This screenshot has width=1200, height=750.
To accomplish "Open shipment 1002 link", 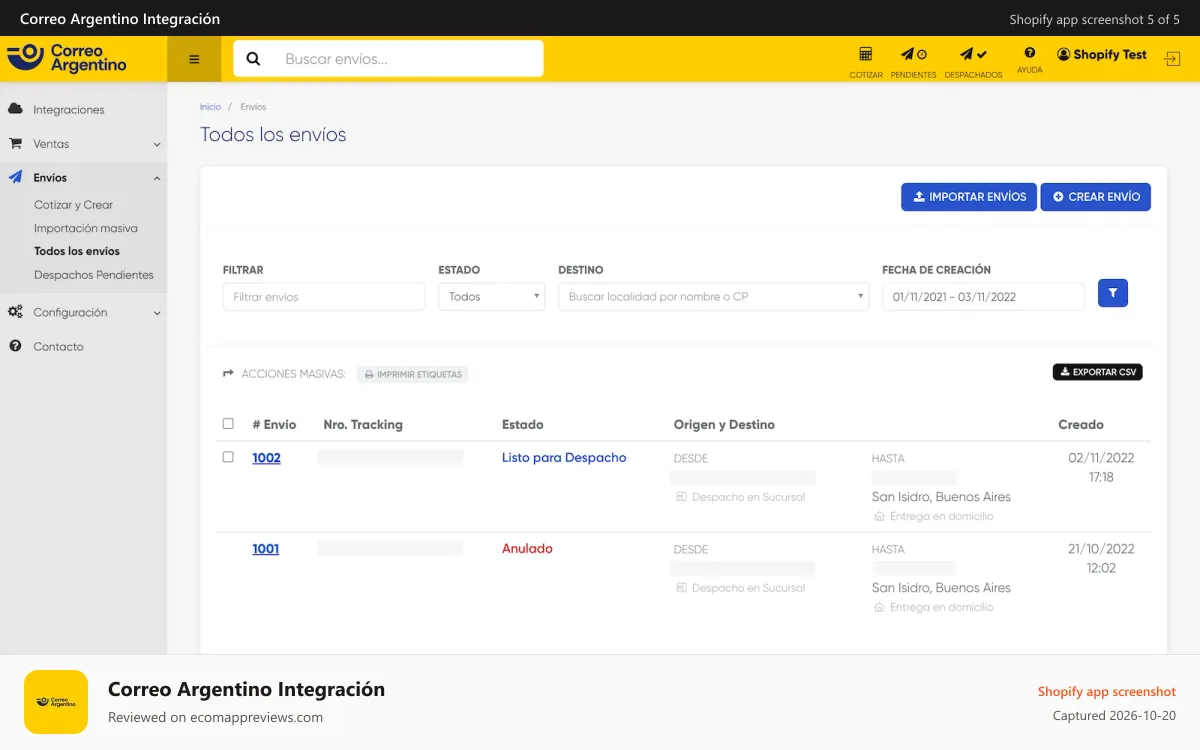I will pyautogui.click(x=266, y=458).
